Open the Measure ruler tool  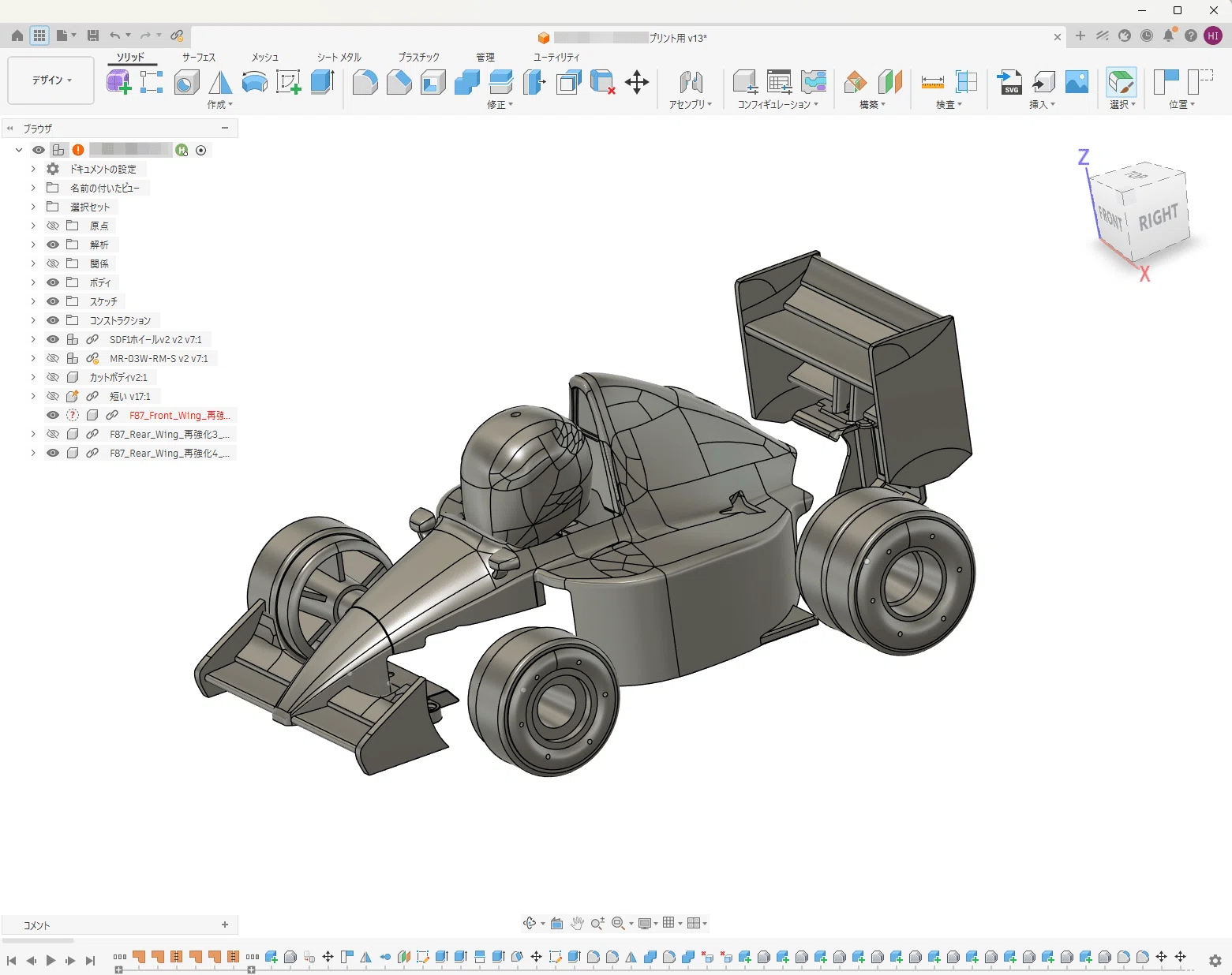click(x=932, y=81)
